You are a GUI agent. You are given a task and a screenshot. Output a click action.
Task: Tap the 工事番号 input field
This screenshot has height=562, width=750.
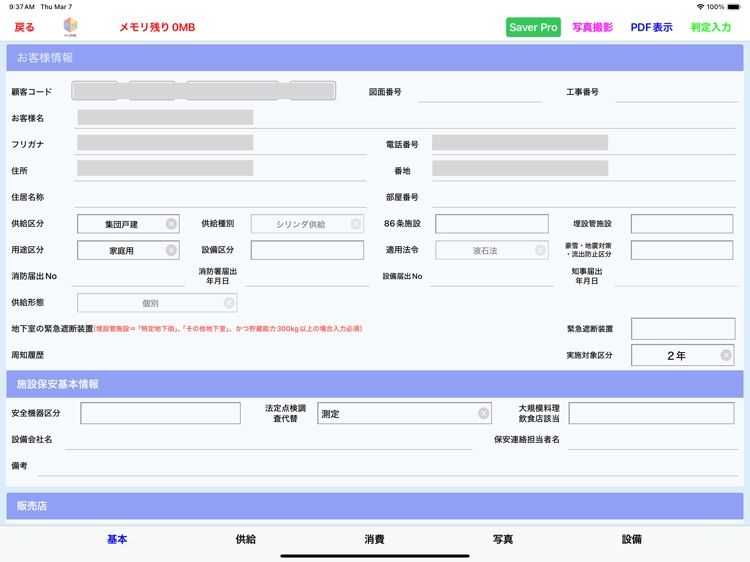tap(677, 92)
